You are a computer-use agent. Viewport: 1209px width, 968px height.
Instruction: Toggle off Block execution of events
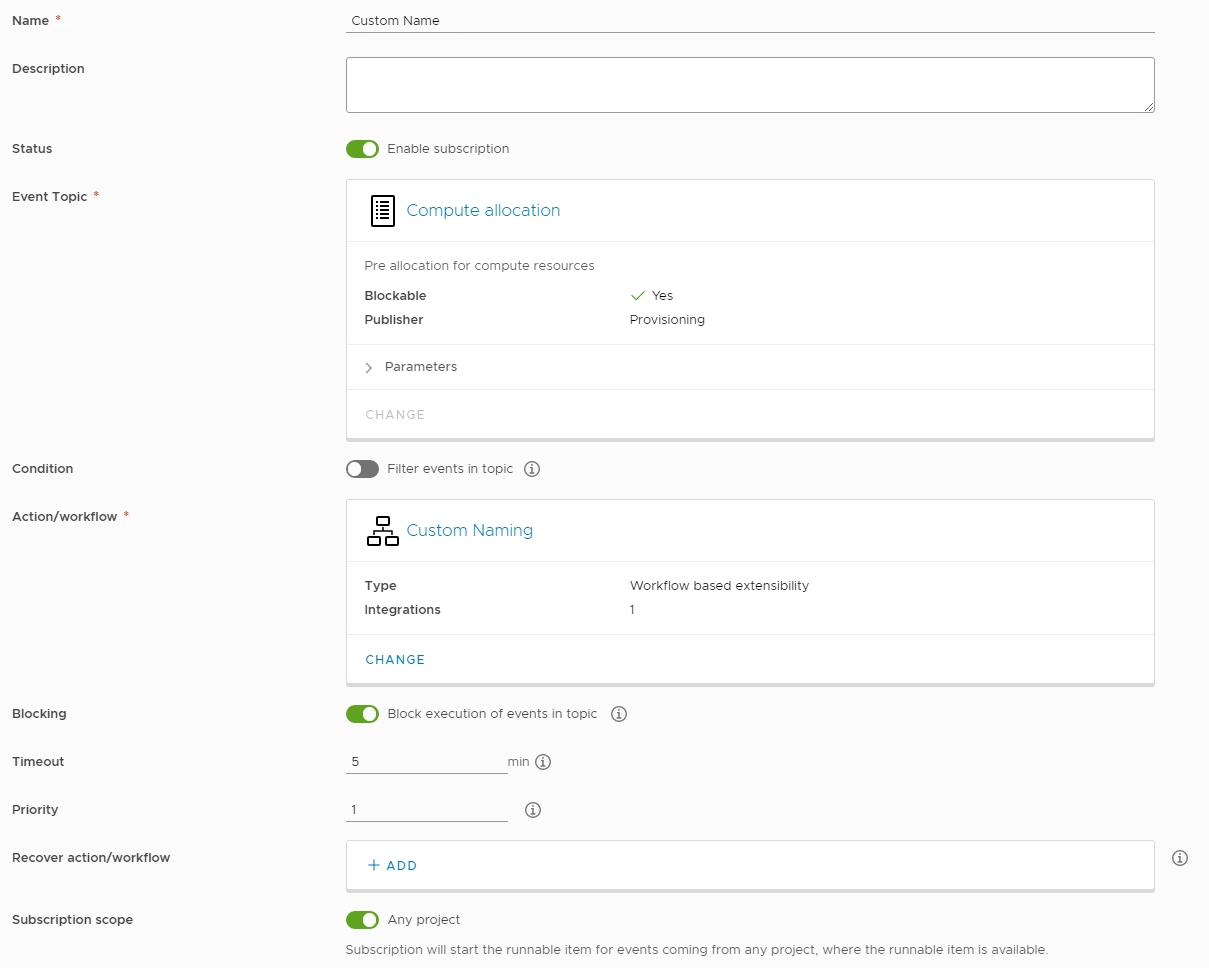point(362,714)
